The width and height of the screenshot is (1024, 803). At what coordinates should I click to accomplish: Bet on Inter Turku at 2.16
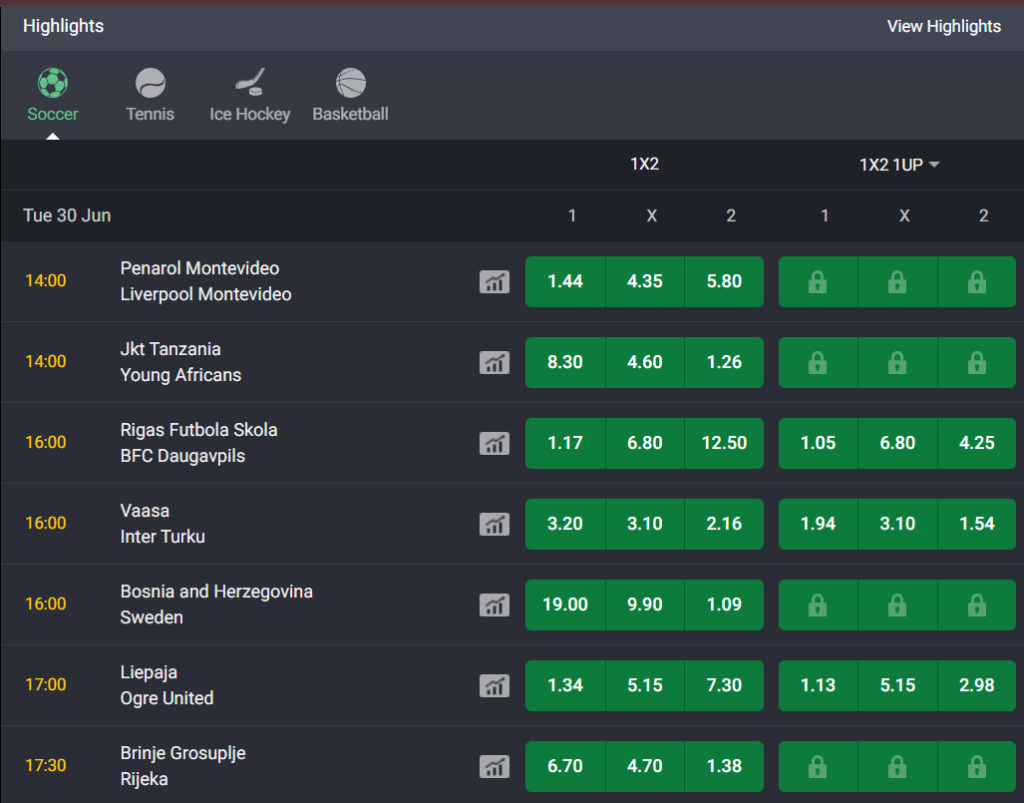(x=724, y=524)
